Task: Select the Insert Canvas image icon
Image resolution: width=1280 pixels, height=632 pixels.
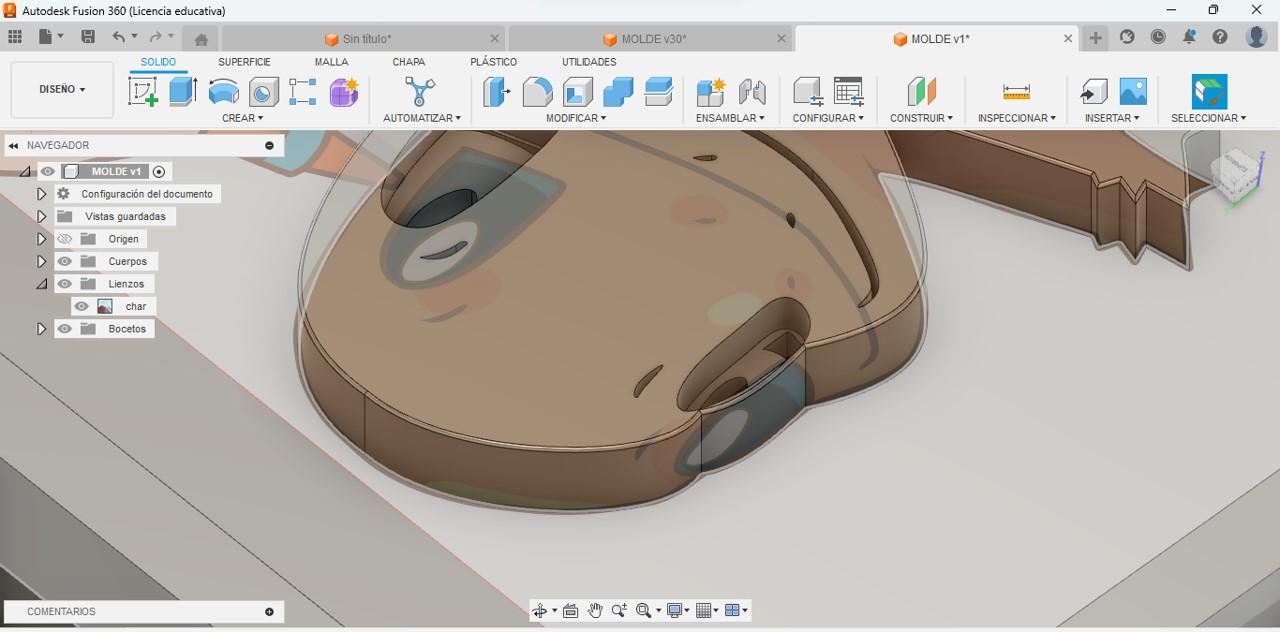Action: [1133, 92]
